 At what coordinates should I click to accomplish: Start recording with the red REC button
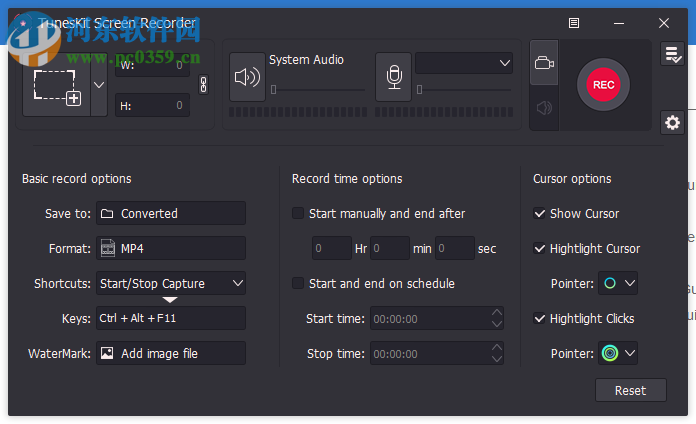603,85
